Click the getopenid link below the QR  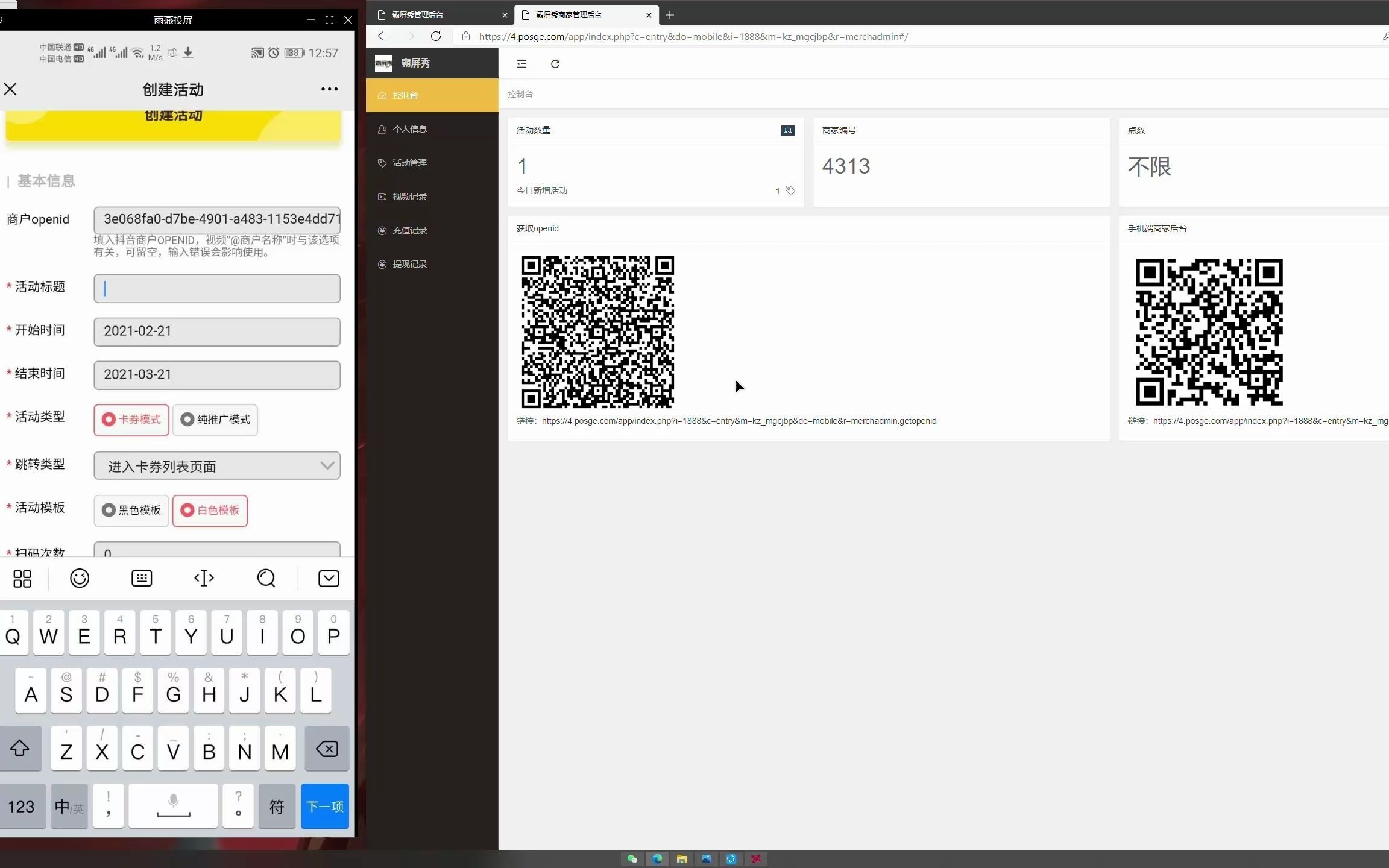tap(739, 421)
